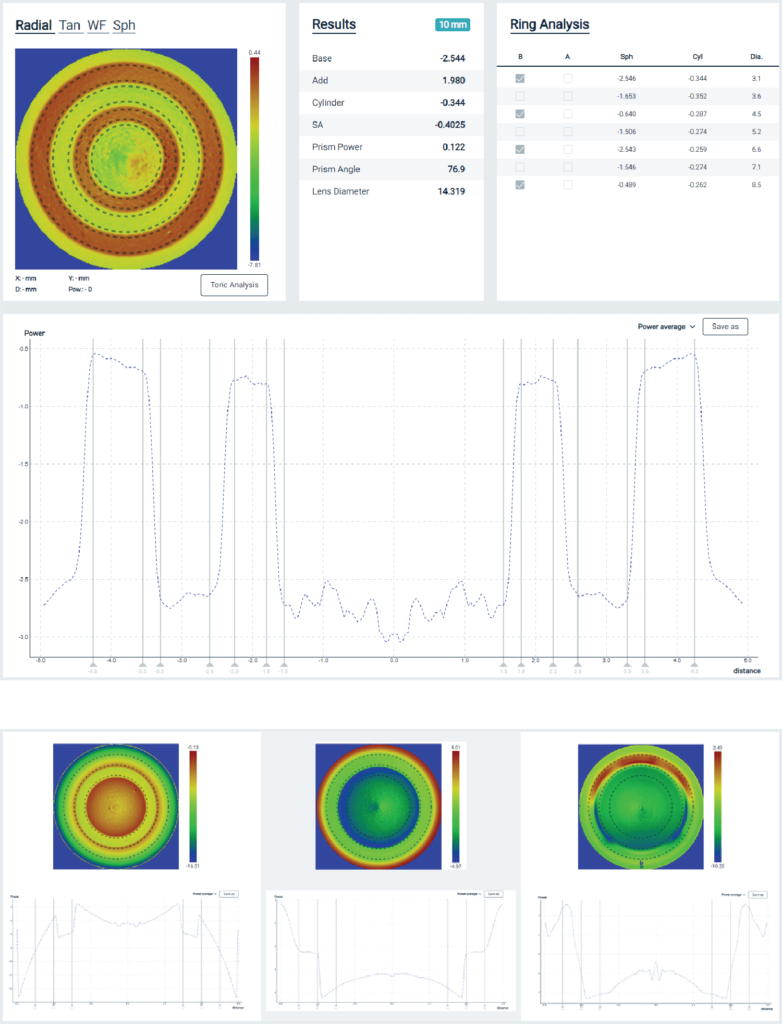Click Save as above the power graph
This screenshot has height=1024, width=782.
725,326
